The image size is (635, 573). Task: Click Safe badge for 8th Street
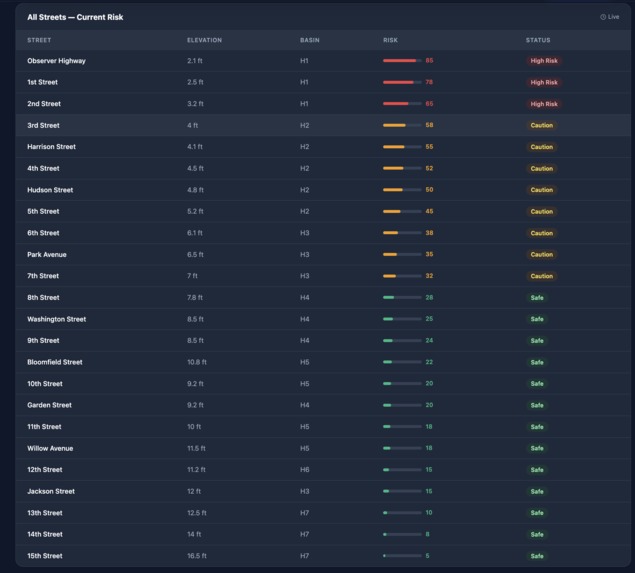click(537, 298)
